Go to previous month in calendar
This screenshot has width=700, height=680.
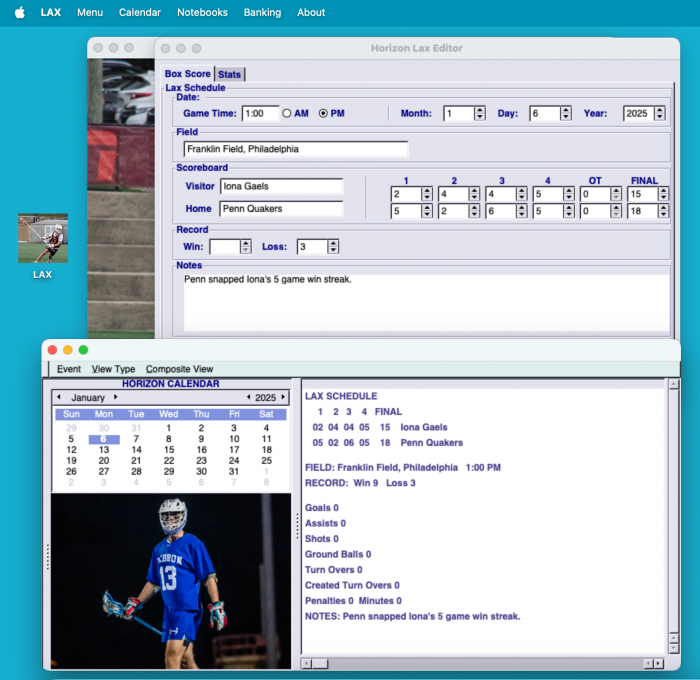tap(59, 397)
